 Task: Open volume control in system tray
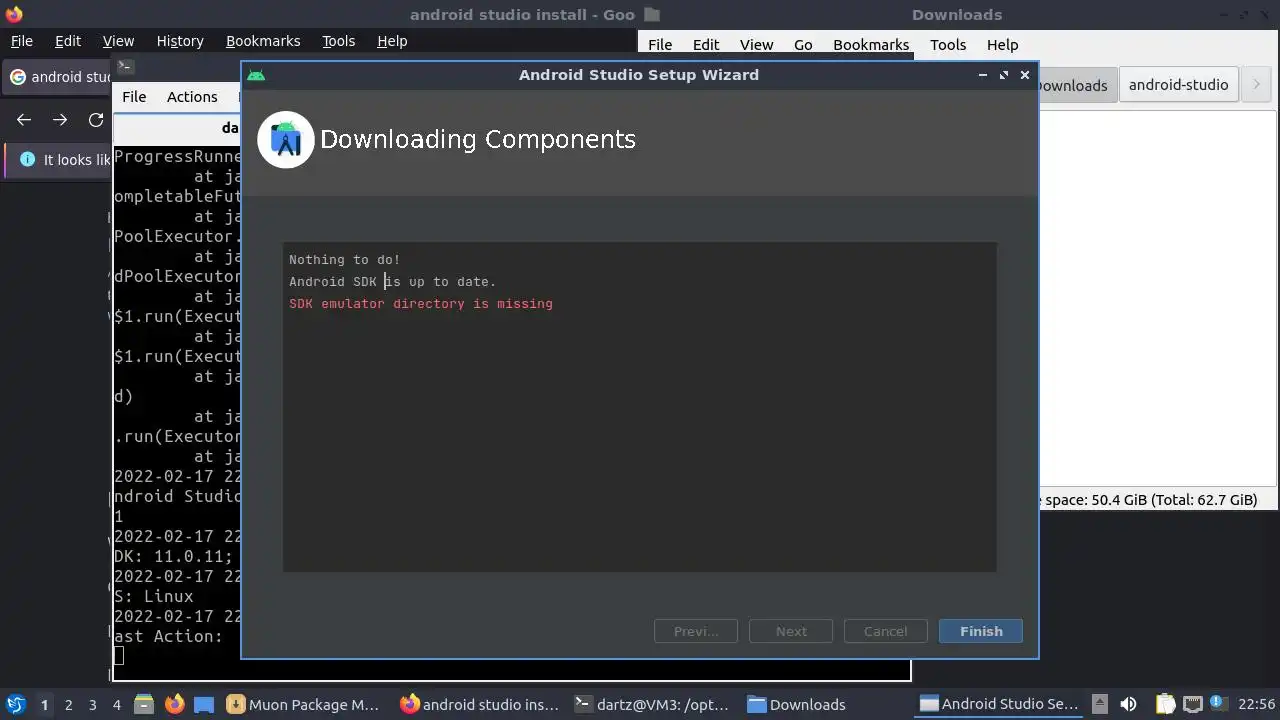(x=1128, y=704)
